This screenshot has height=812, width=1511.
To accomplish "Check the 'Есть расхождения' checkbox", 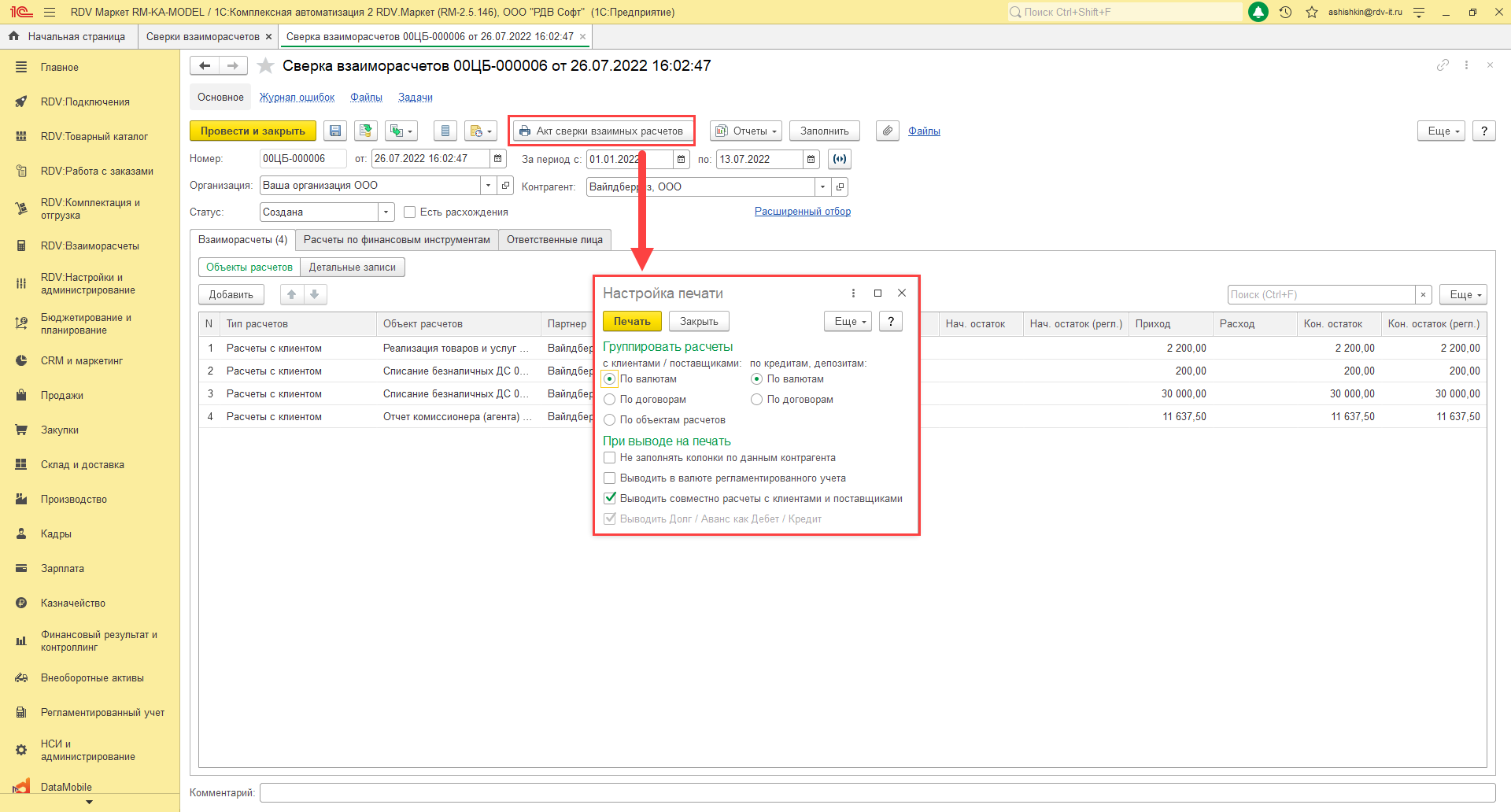I will (409, 212).
